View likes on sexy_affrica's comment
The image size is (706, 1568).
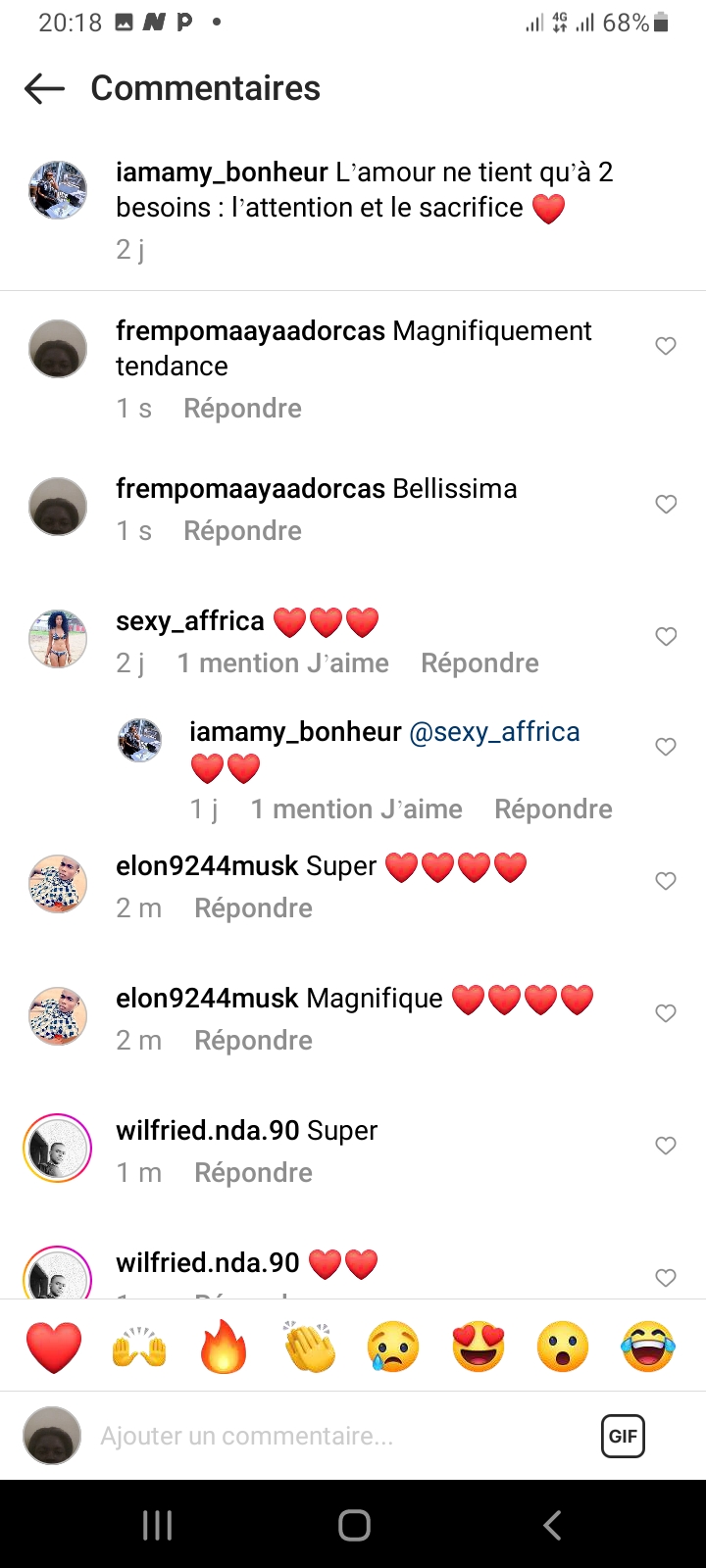(282, 663)
